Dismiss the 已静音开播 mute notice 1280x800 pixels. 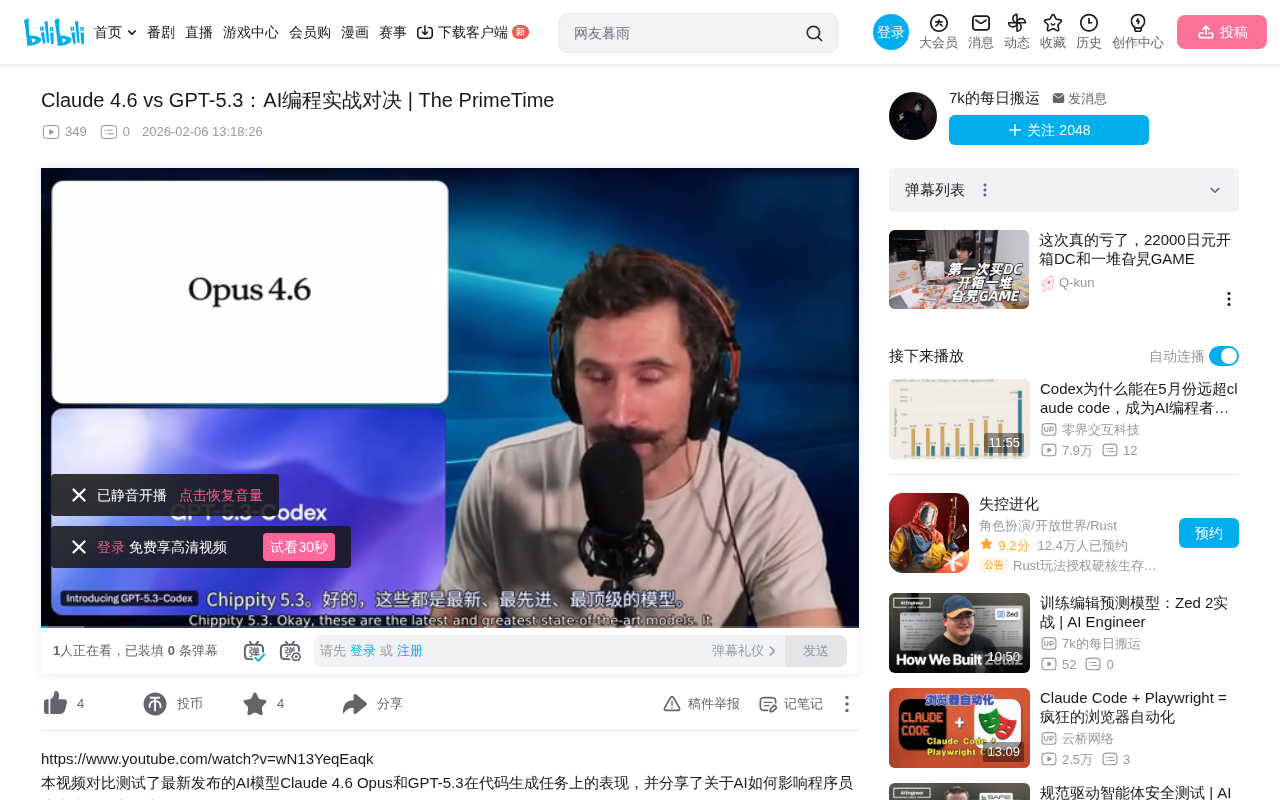pos(79,495)
